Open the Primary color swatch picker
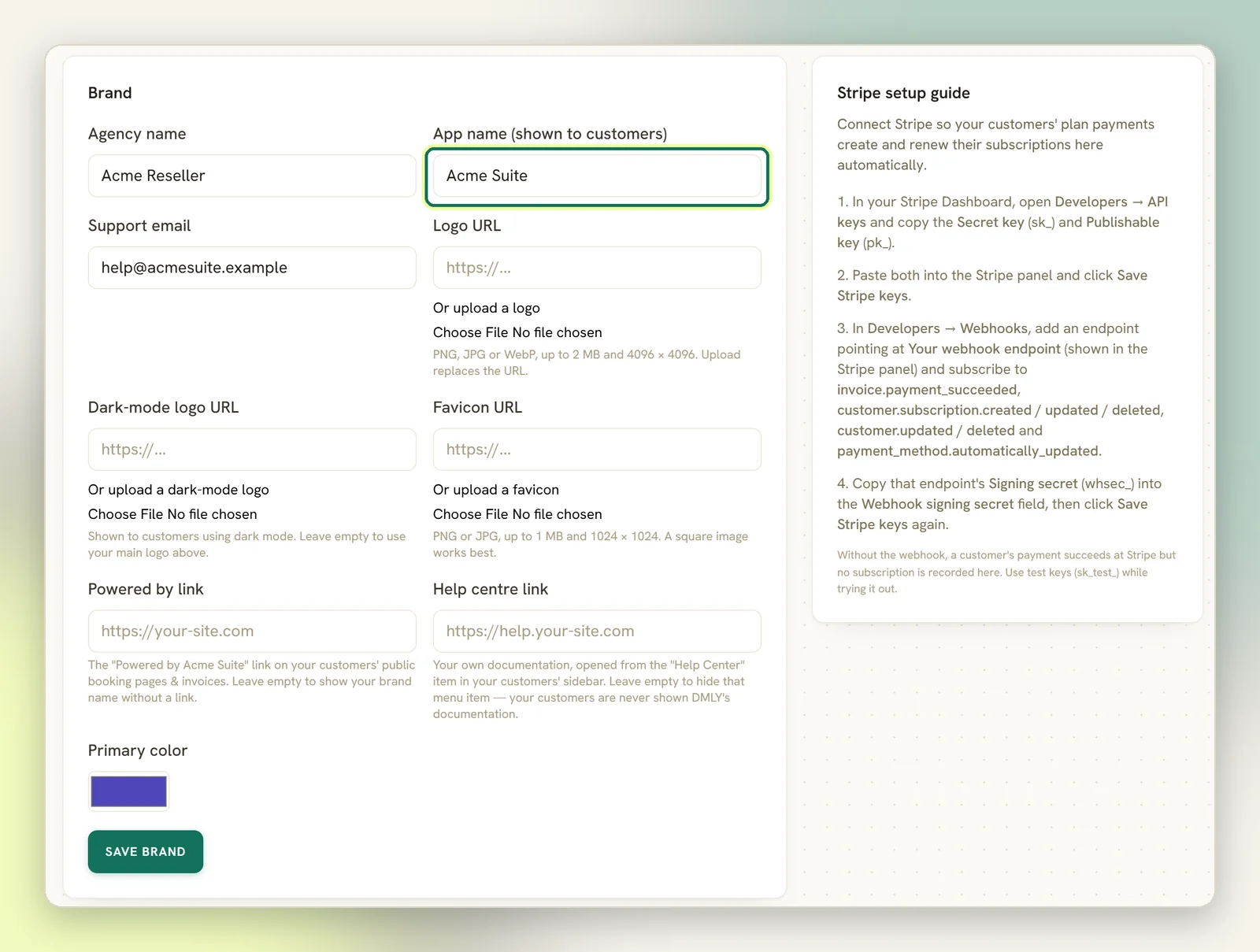The image size is (1260, 952). [128, 791]
